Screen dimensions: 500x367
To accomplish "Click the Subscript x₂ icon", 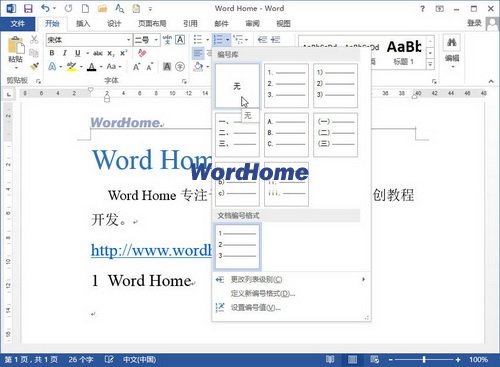I will tap(111, 53).
